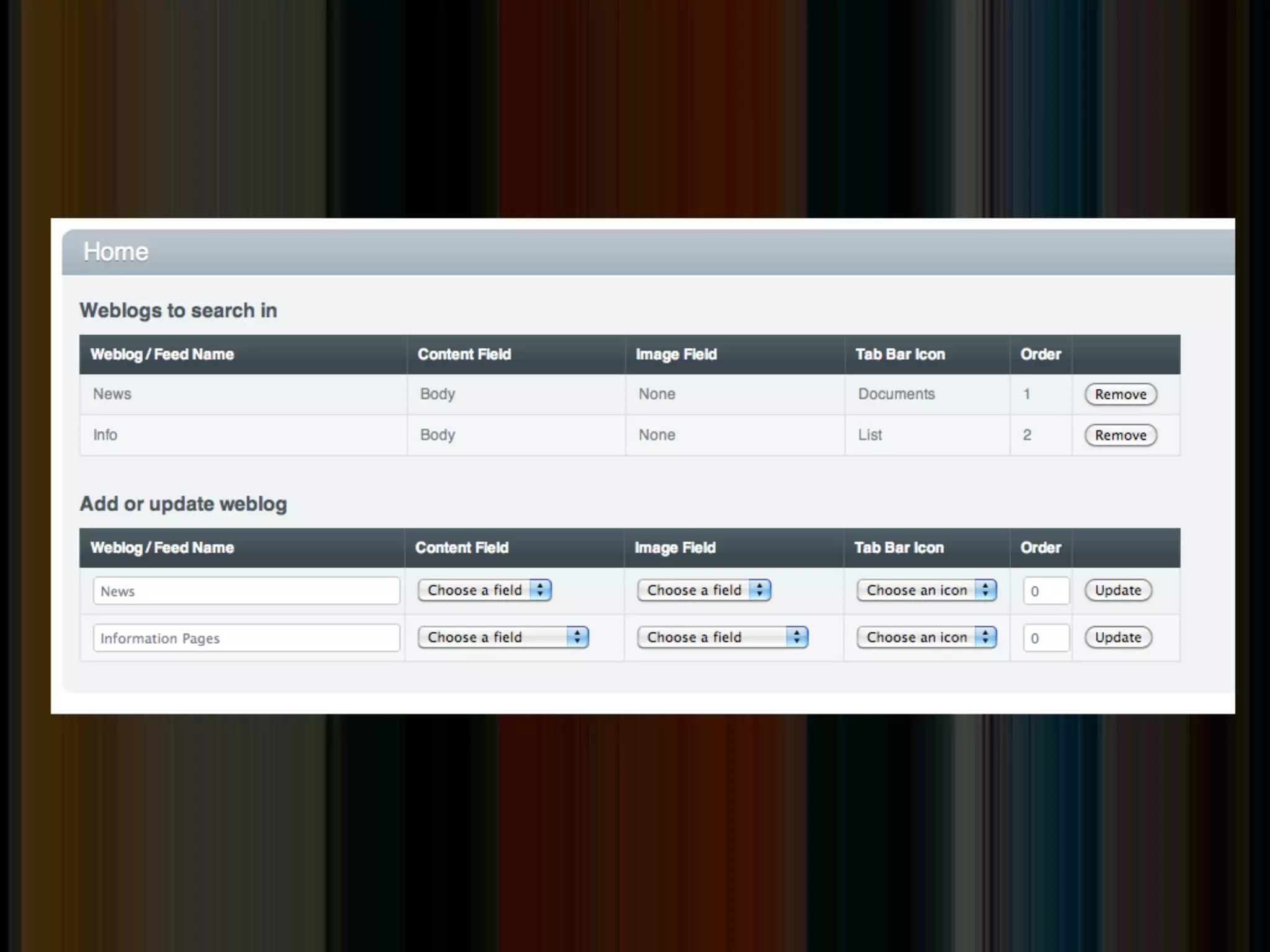The image size is (1270, 952).
Task: Open Image Field dropdown for Information Pages
Action: click(722, 637)
